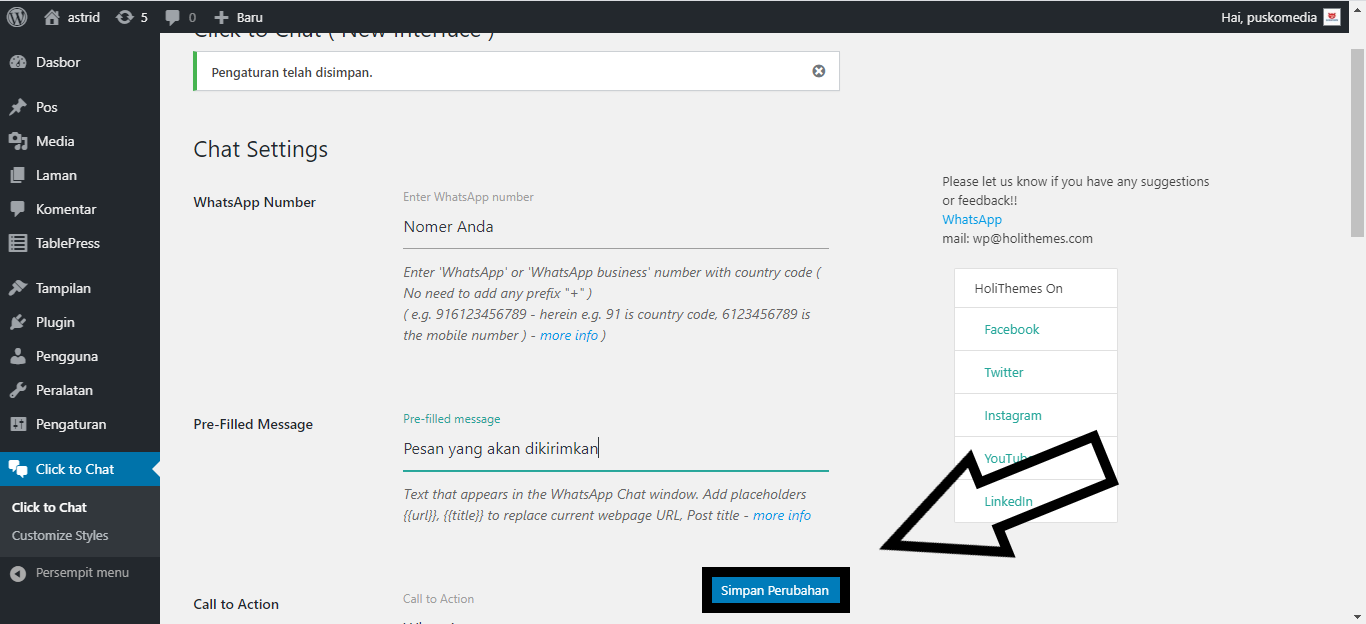Click the WordPress logo in the admin bar
This screenshot has width=1366, height=624.
15,16
